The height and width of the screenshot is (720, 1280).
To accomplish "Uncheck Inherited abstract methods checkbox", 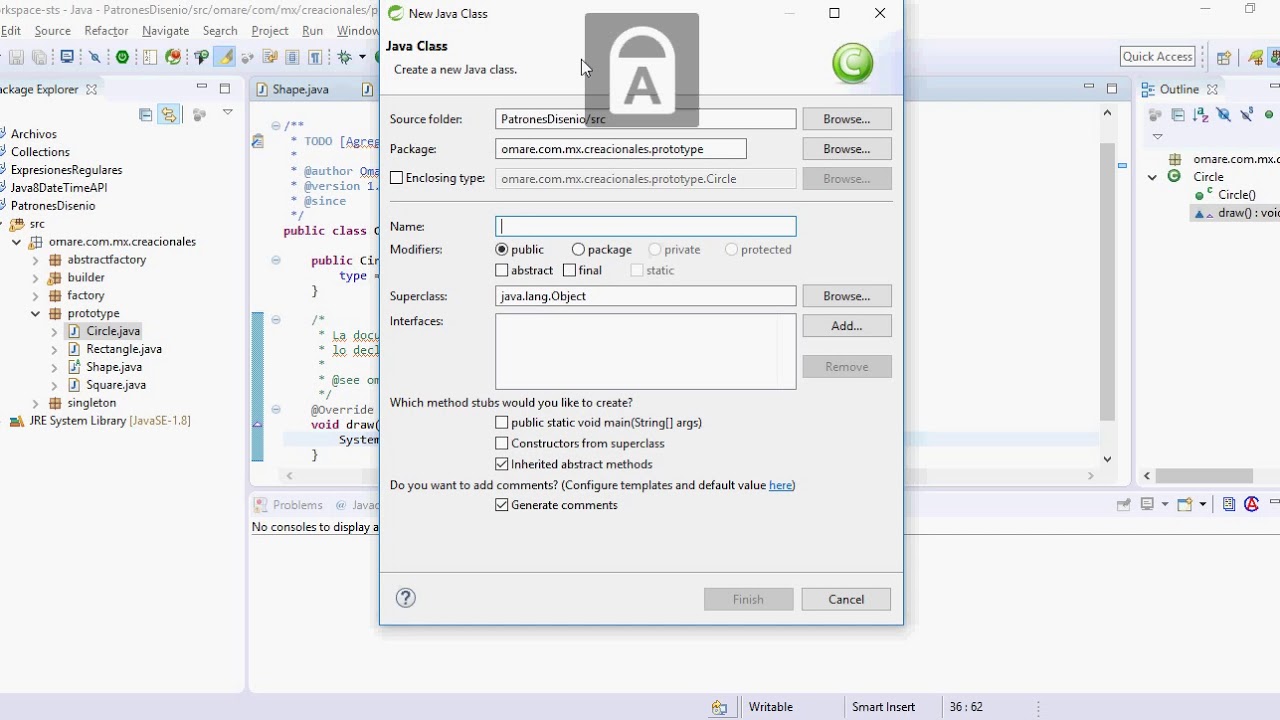I will [x=502, y=464].
